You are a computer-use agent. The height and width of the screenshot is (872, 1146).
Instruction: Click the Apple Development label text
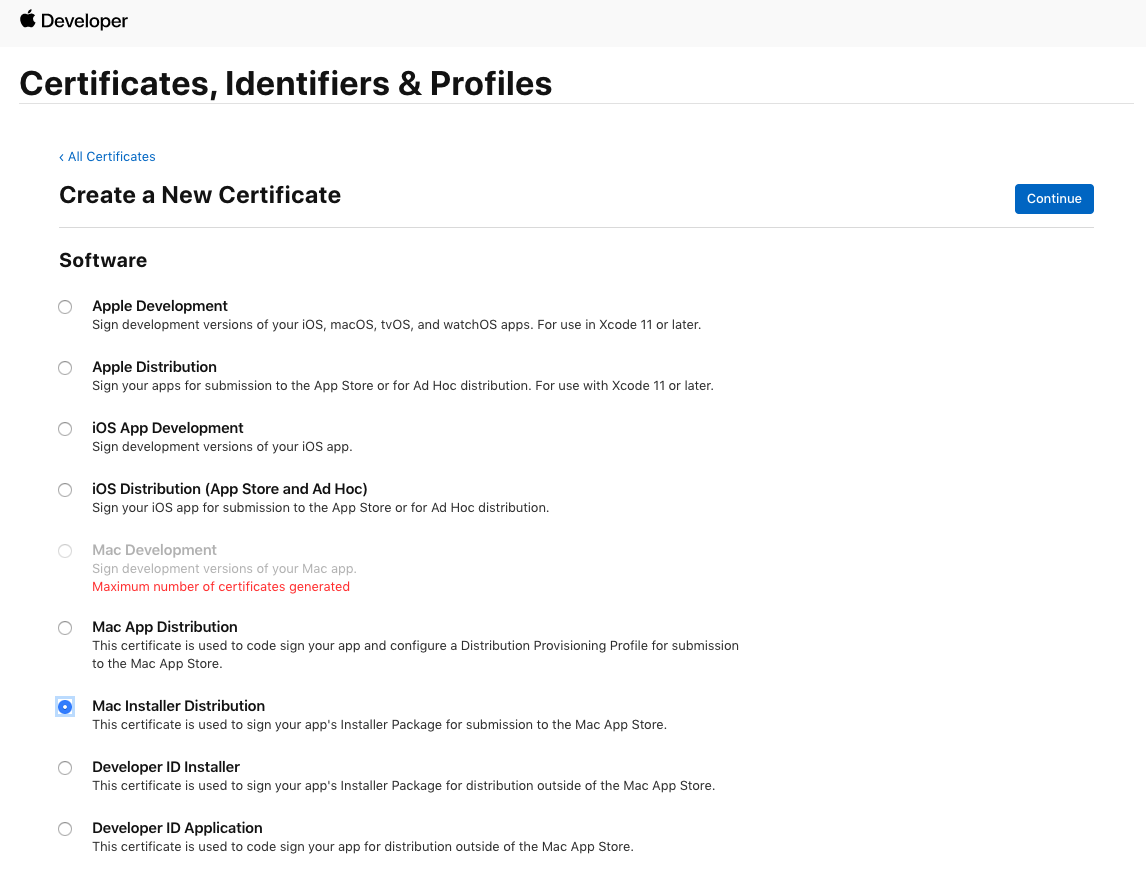(159, 306)
